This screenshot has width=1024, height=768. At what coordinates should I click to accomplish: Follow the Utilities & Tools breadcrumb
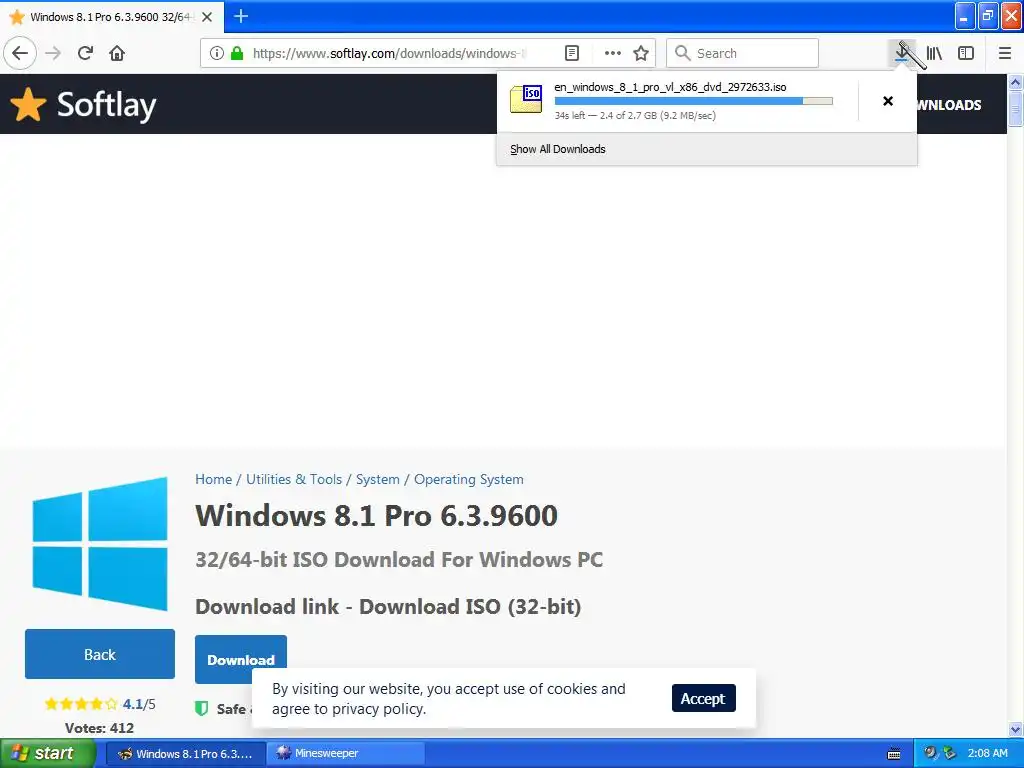(294, 479)
